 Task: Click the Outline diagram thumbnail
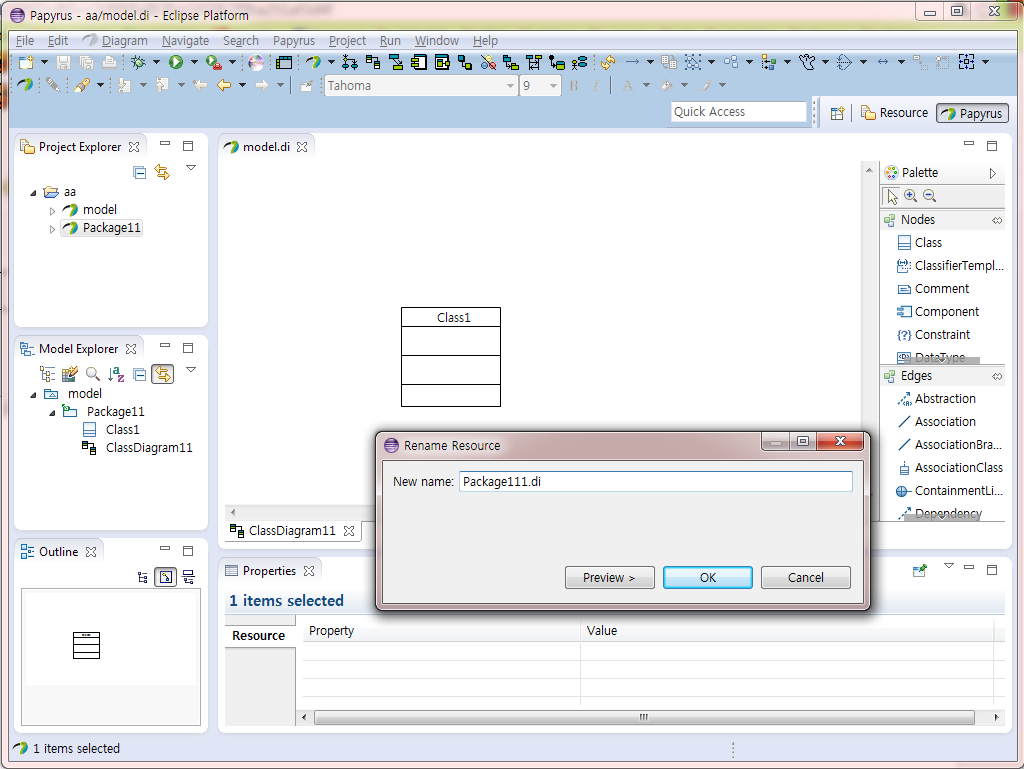[x=86, y=646]
